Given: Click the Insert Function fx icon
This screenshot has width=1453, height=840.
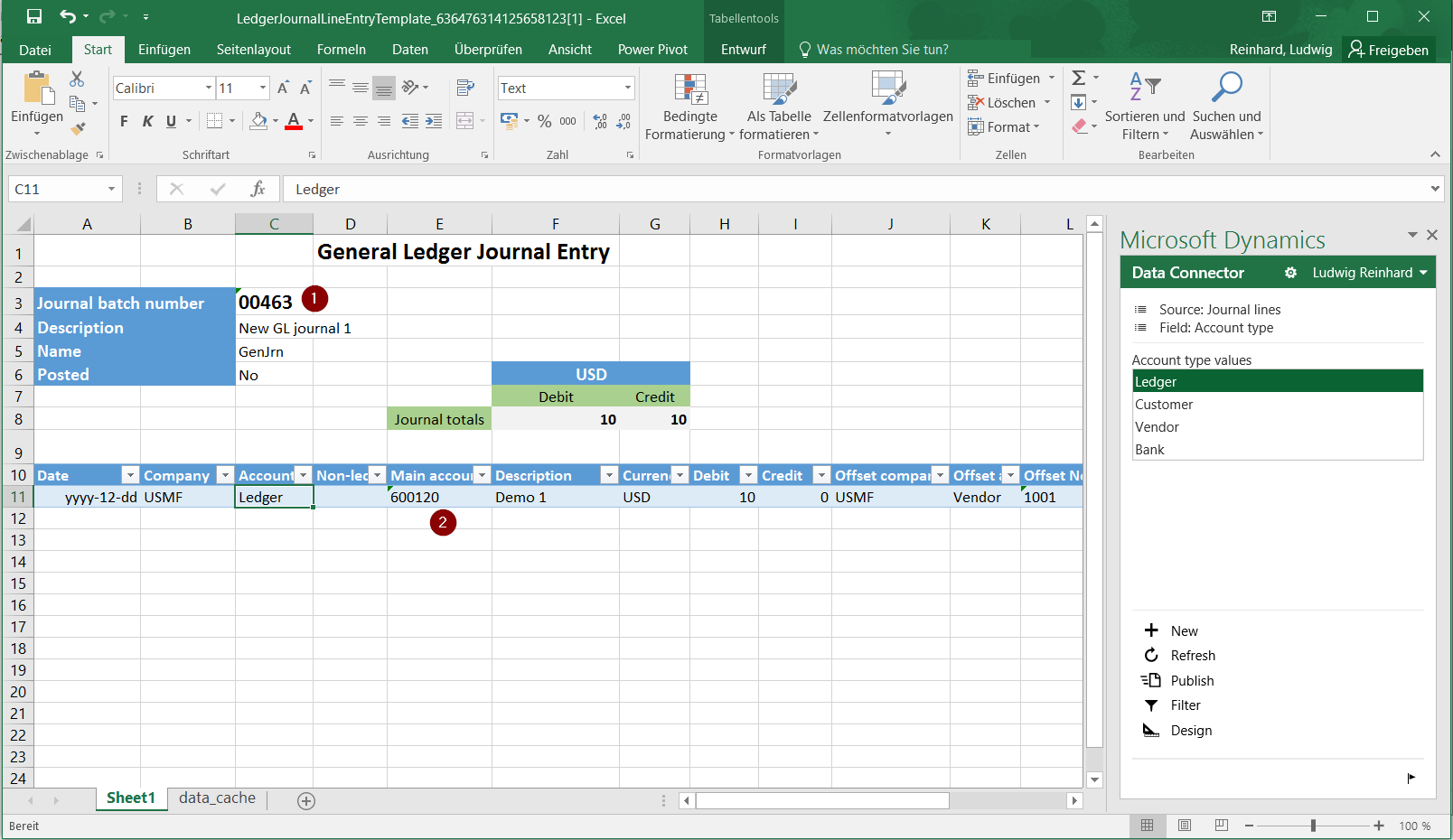Looking at the screenshot, I should pos(258,189).
